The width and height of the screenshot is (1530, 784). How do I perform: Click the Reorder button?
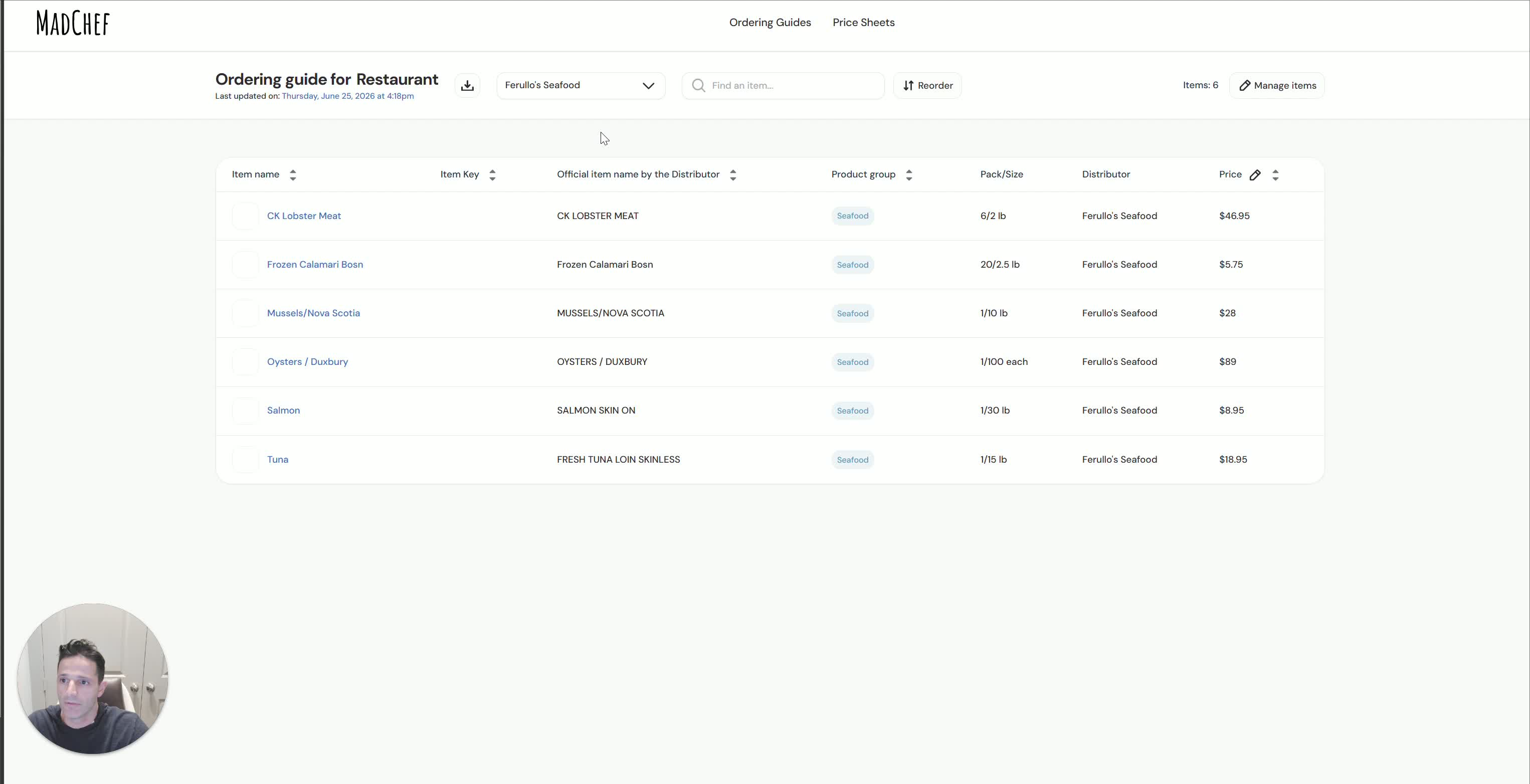coord(927,86)
